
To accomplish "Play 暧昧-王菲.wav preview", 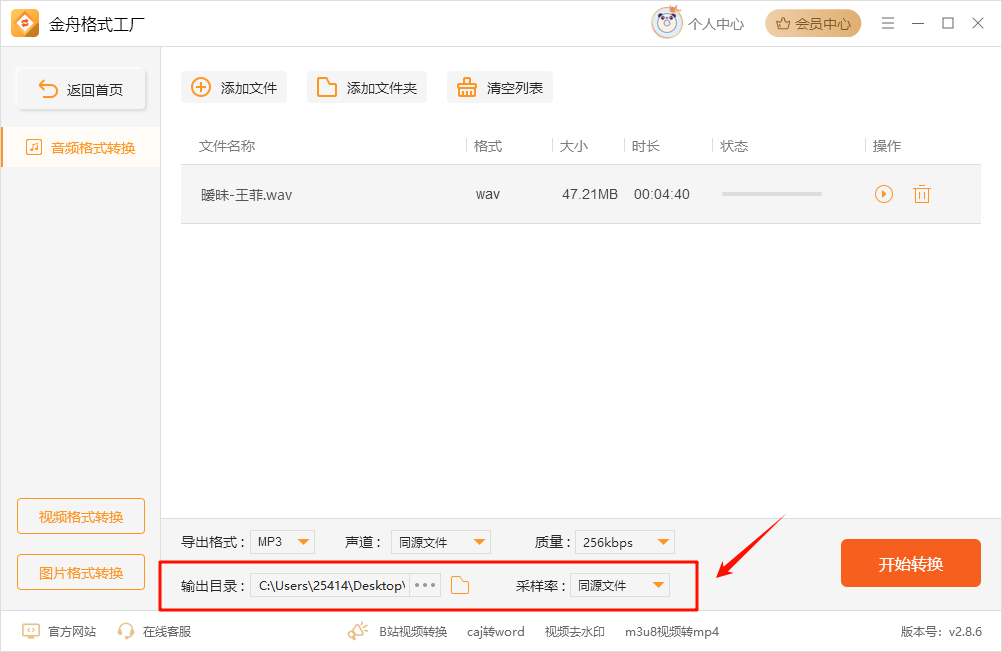I will click(x=884, y=194).
